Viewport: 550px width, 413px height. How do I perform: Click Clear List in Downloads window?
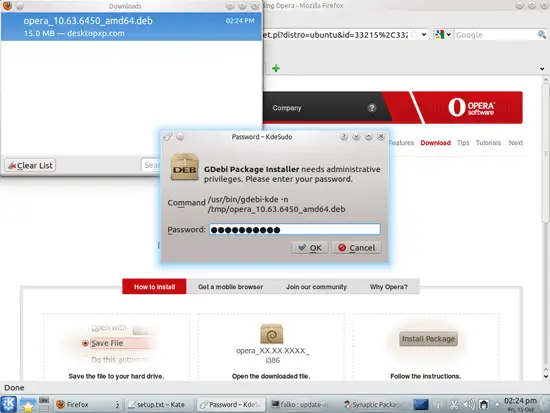pyautogui.click(x=30, y=165)
